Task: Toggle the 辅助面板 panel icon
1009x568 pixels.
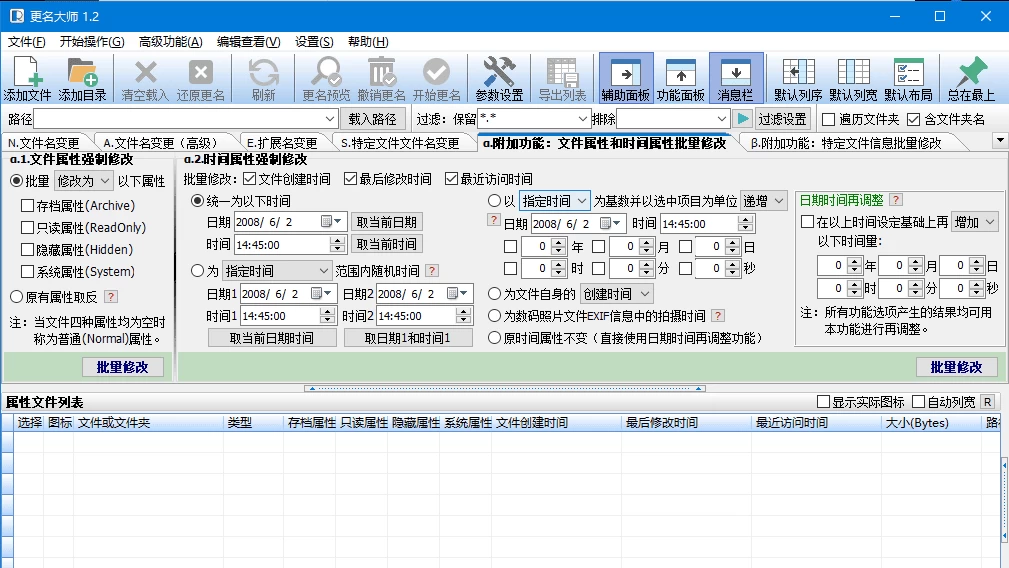Action: [x=626, y=72]
